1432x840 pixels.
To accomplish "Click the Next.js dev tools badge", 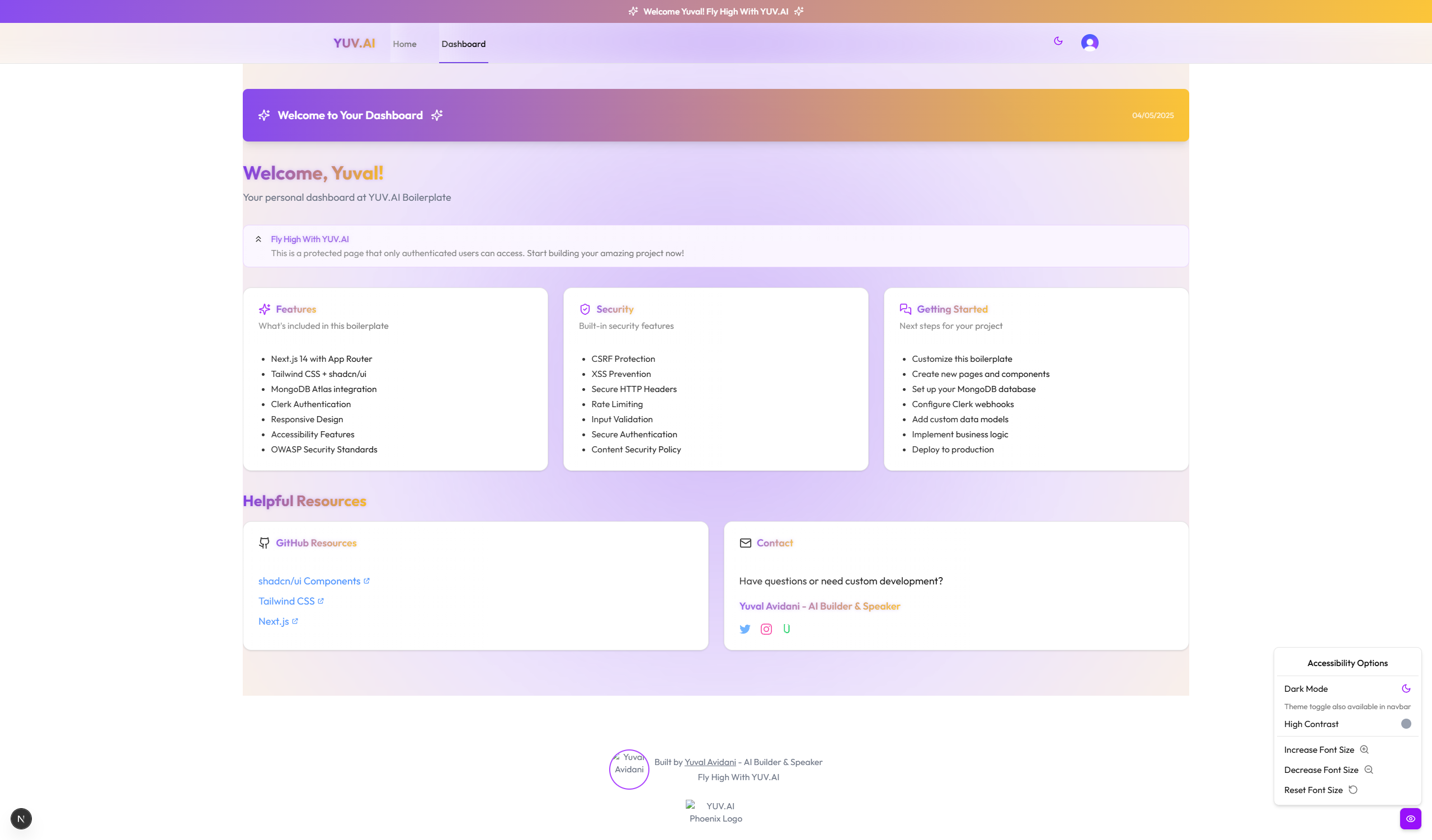I will (x=21, y=818).
